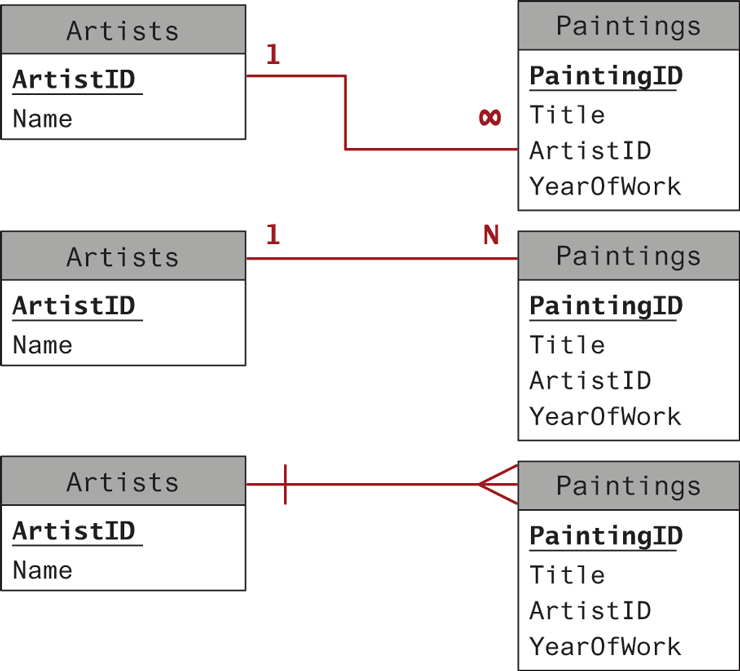The height and width of the screenshot is (671, 740).
Task: Click PaintingID key in the top Paintings table
Action: (605, 76)
